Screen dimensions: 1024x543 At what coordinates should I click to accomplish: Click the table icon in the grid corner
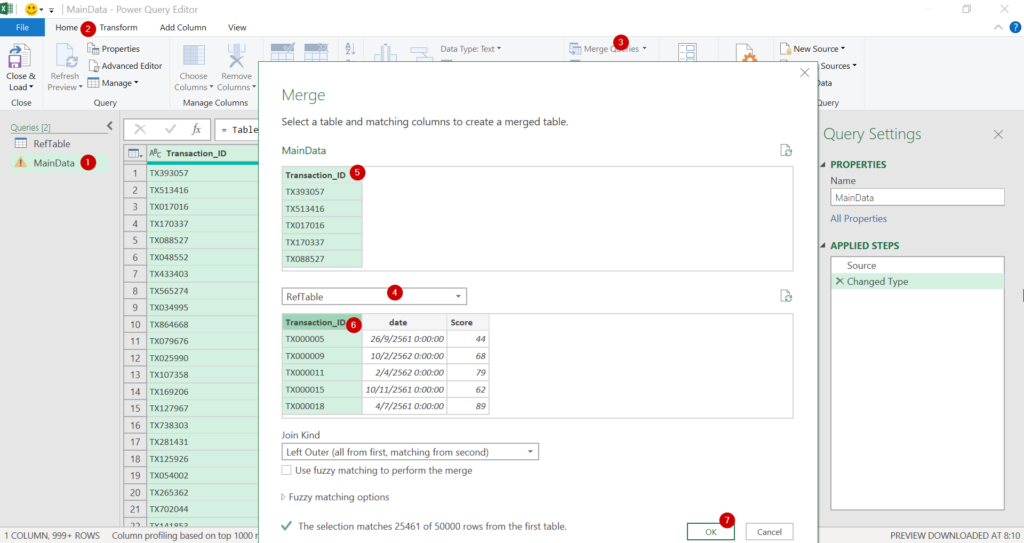(135, 154)
